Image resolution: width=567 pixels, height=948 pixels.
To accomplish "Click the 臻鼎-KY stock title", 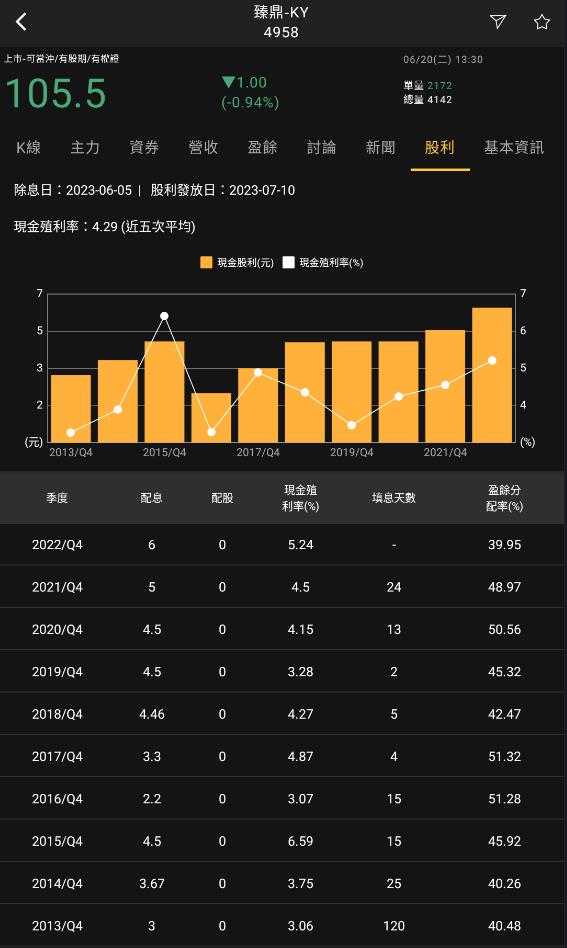I will [281, 12].
